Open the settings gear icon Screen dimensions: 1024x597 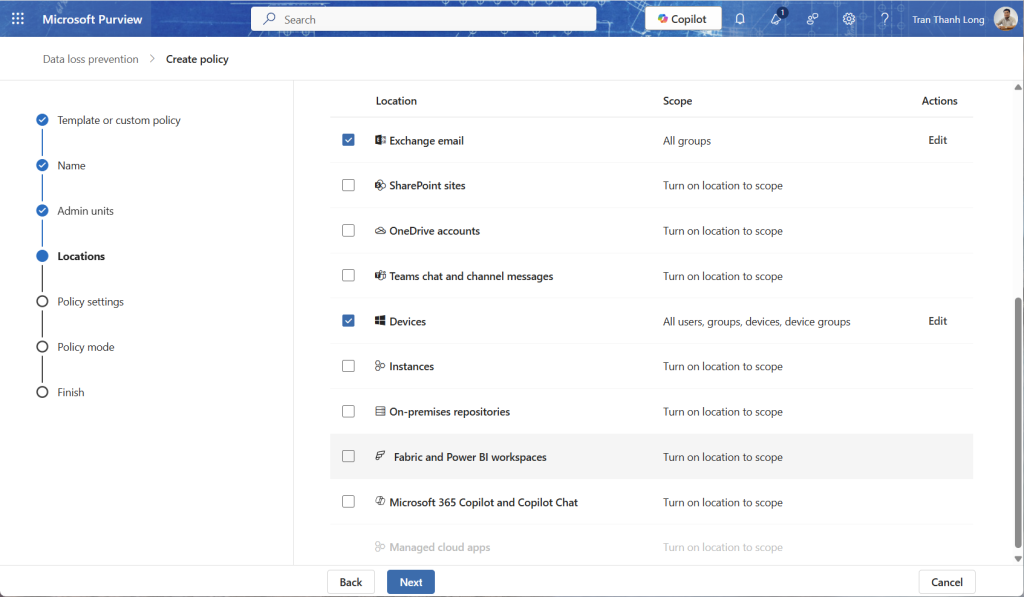tap(848, 19)
